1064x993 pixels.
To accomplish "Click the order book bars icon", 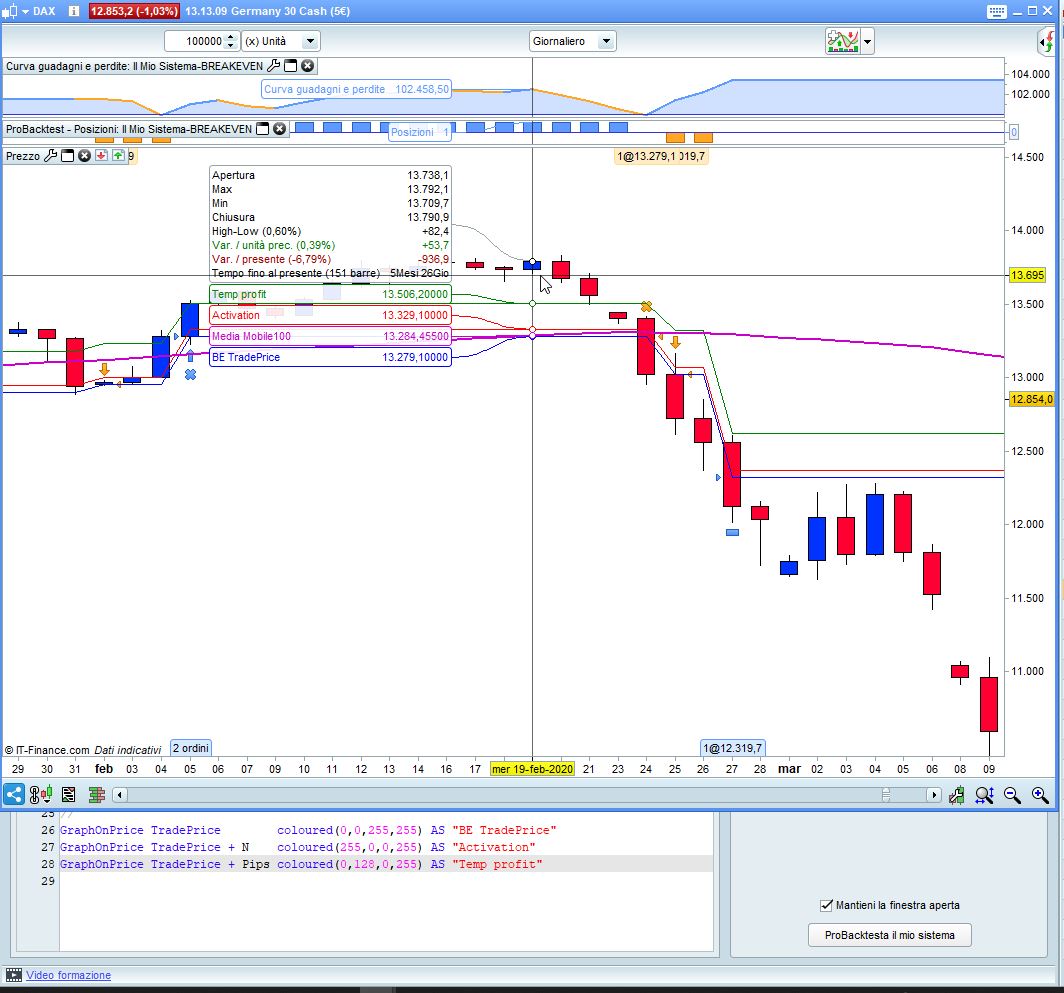I will pyautogui.click(x=96, y=794).
